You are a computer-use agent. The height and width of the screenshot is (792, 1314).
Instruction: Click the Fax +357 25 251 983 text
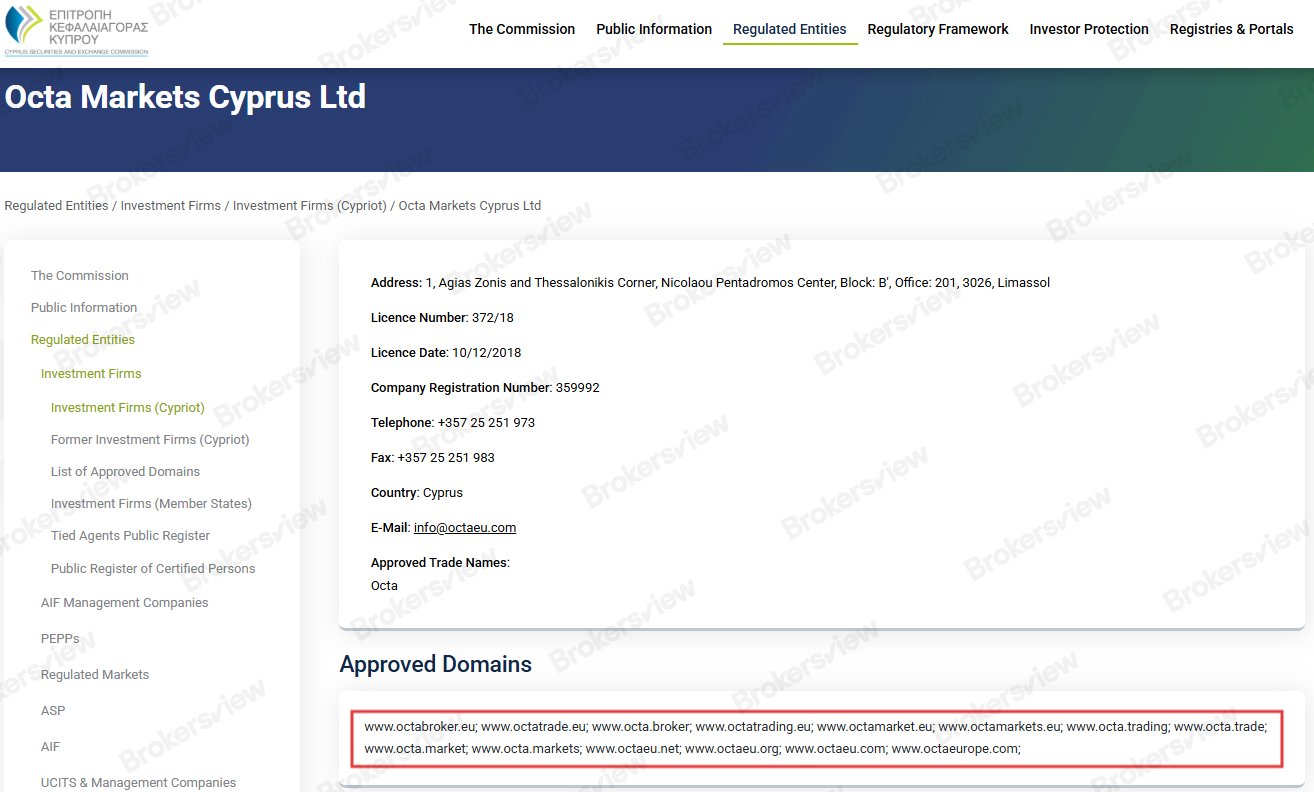click(x=433, y=458)
